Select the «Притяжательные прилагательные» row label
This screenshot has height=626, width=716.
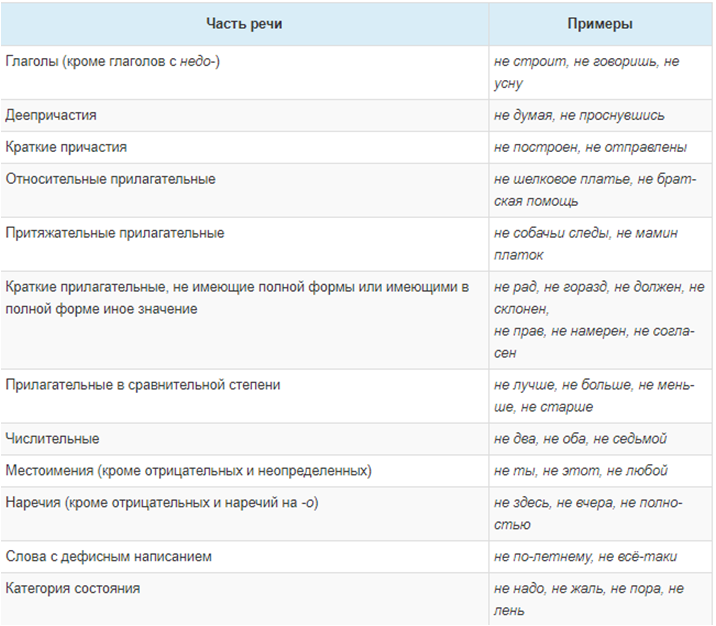pos(114,234)
